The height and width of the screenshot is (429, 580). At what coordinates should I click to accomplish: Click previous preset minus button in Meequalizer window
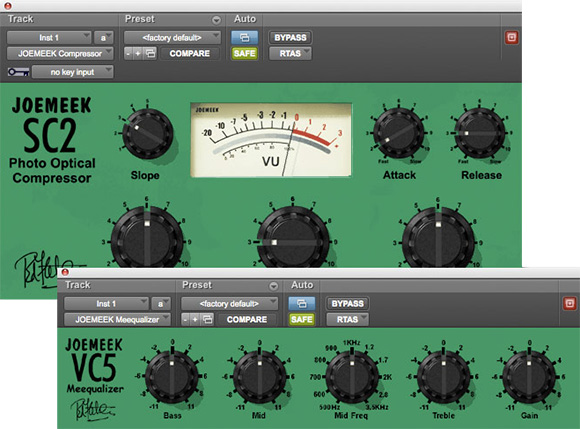(x=185, y=320)
